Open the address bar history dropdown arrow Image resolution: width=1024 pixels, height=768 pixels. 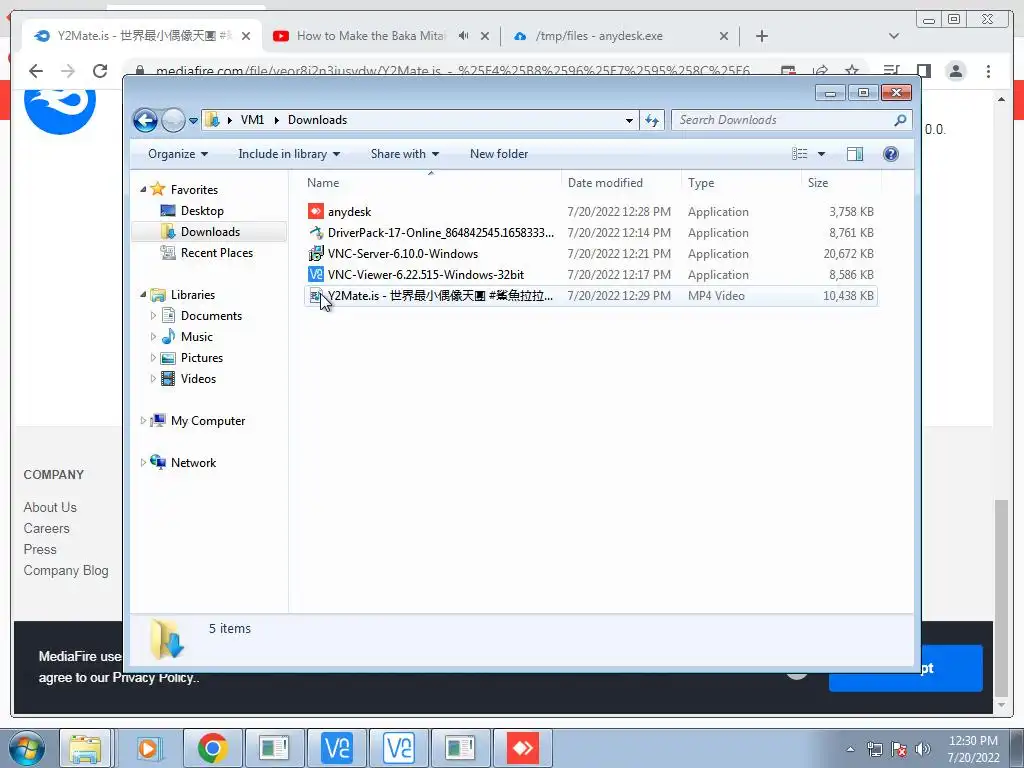coord(629,121)
